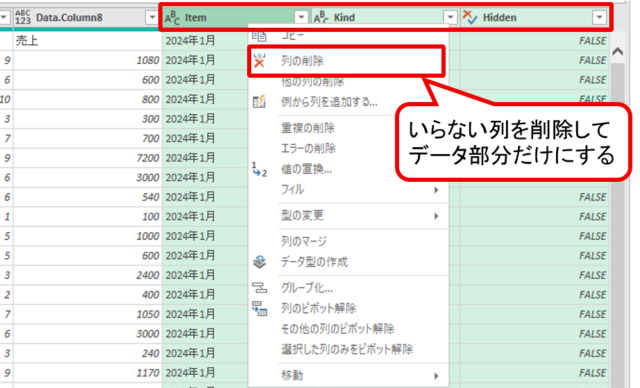Click the 売上 cell in Data.Column8
Image resolution: width=640 pixels, height=388 pixels.
pyautogui.click(x=87, y=41)
